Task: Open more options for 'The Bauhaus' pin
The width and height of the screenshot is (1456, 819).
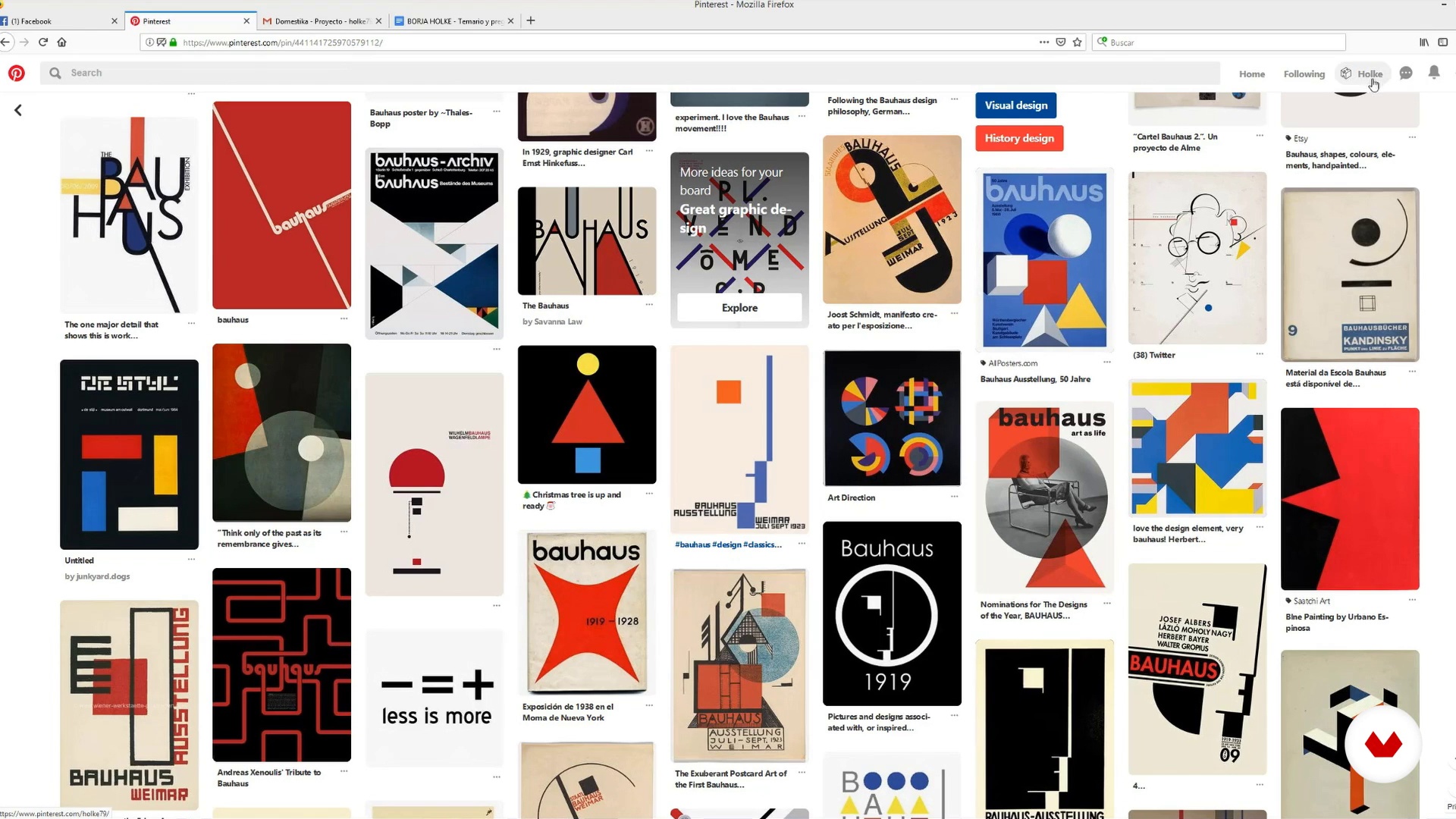Action: (649, 305)
